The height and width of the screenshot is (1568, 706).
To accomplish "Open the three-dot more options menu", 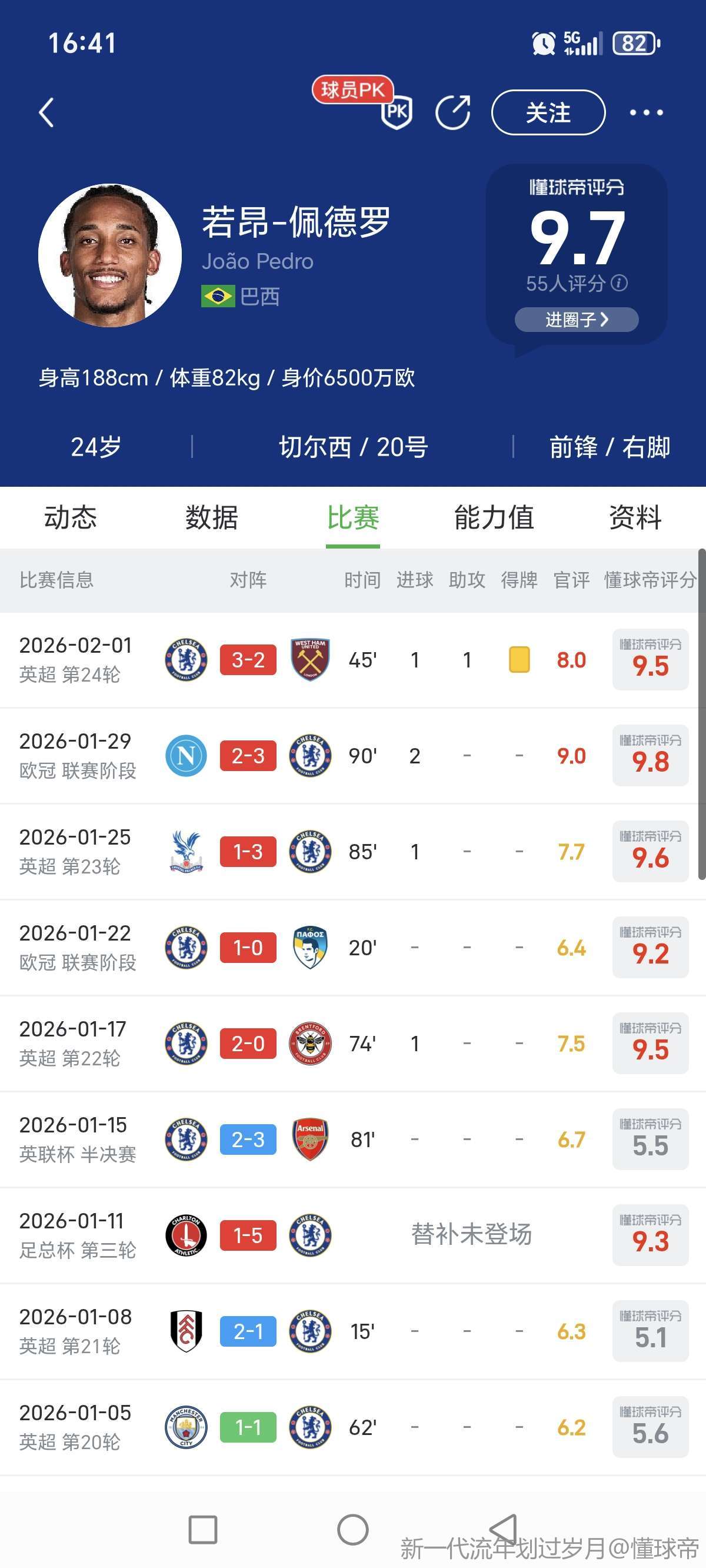I will pos(646,112).
